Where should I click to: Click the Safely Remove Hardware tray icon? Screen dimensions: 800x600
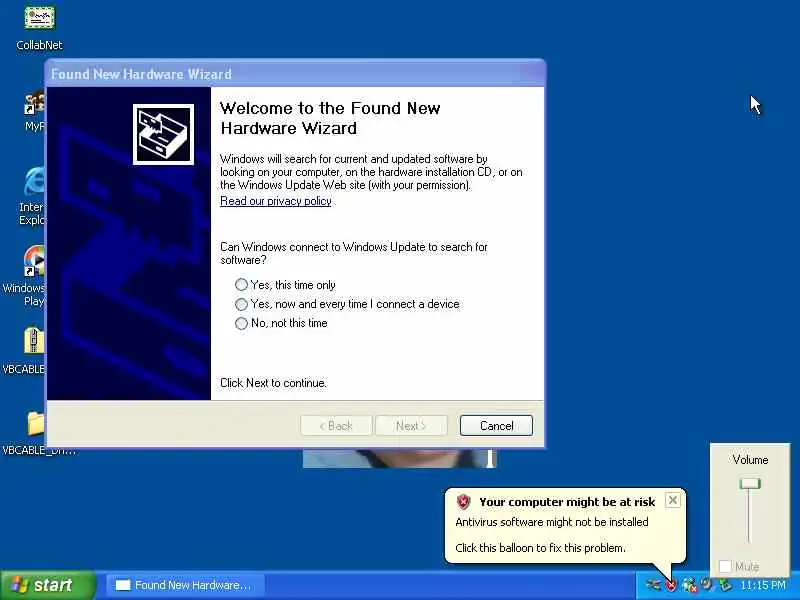pos(654,585)
